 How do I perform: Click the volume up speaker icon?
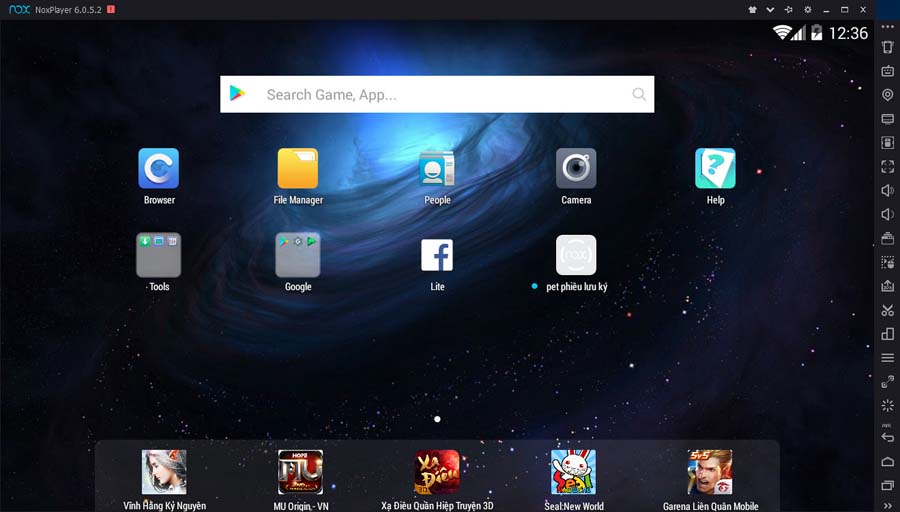coord(887,190)
